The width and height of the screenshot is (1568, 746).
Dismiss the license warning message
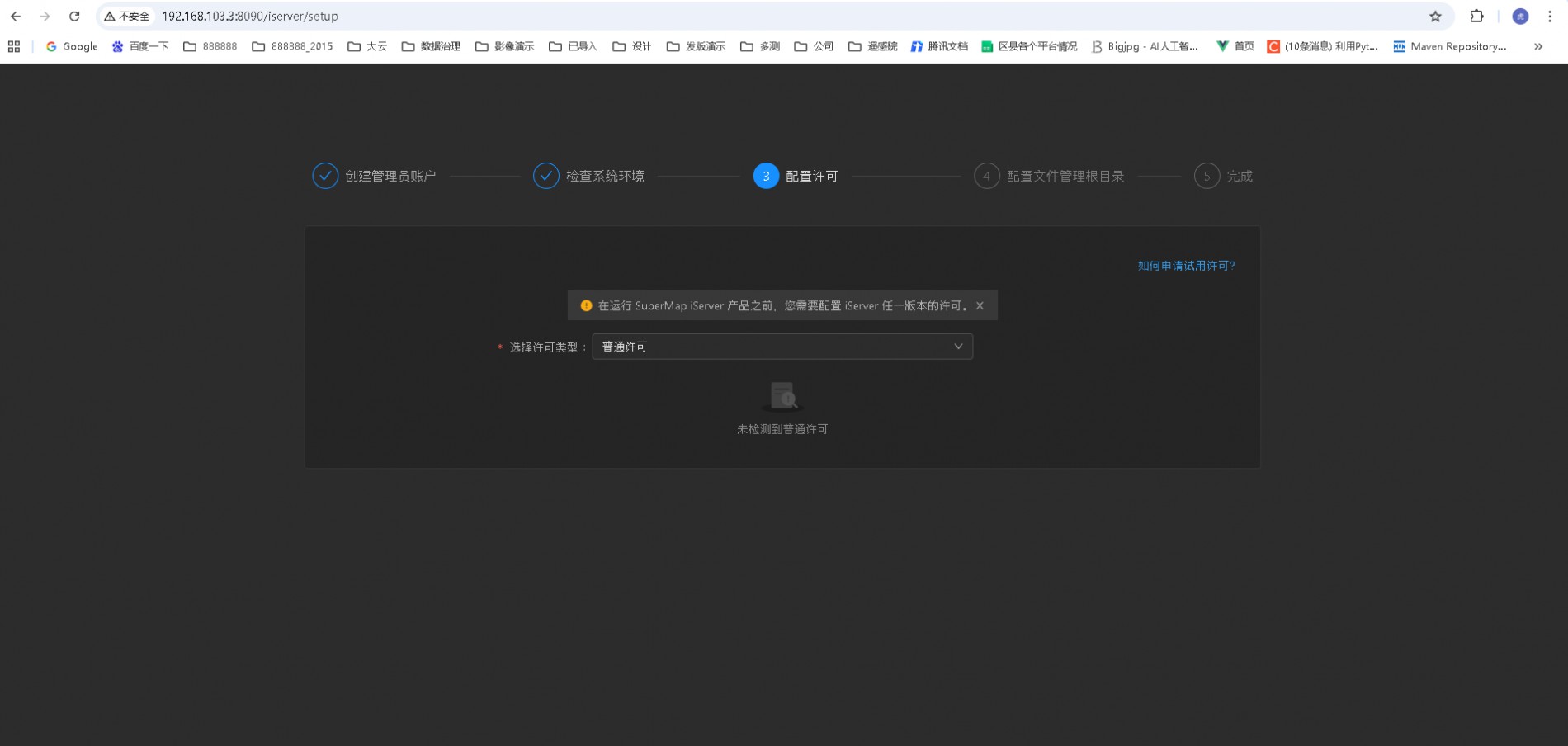980,306
